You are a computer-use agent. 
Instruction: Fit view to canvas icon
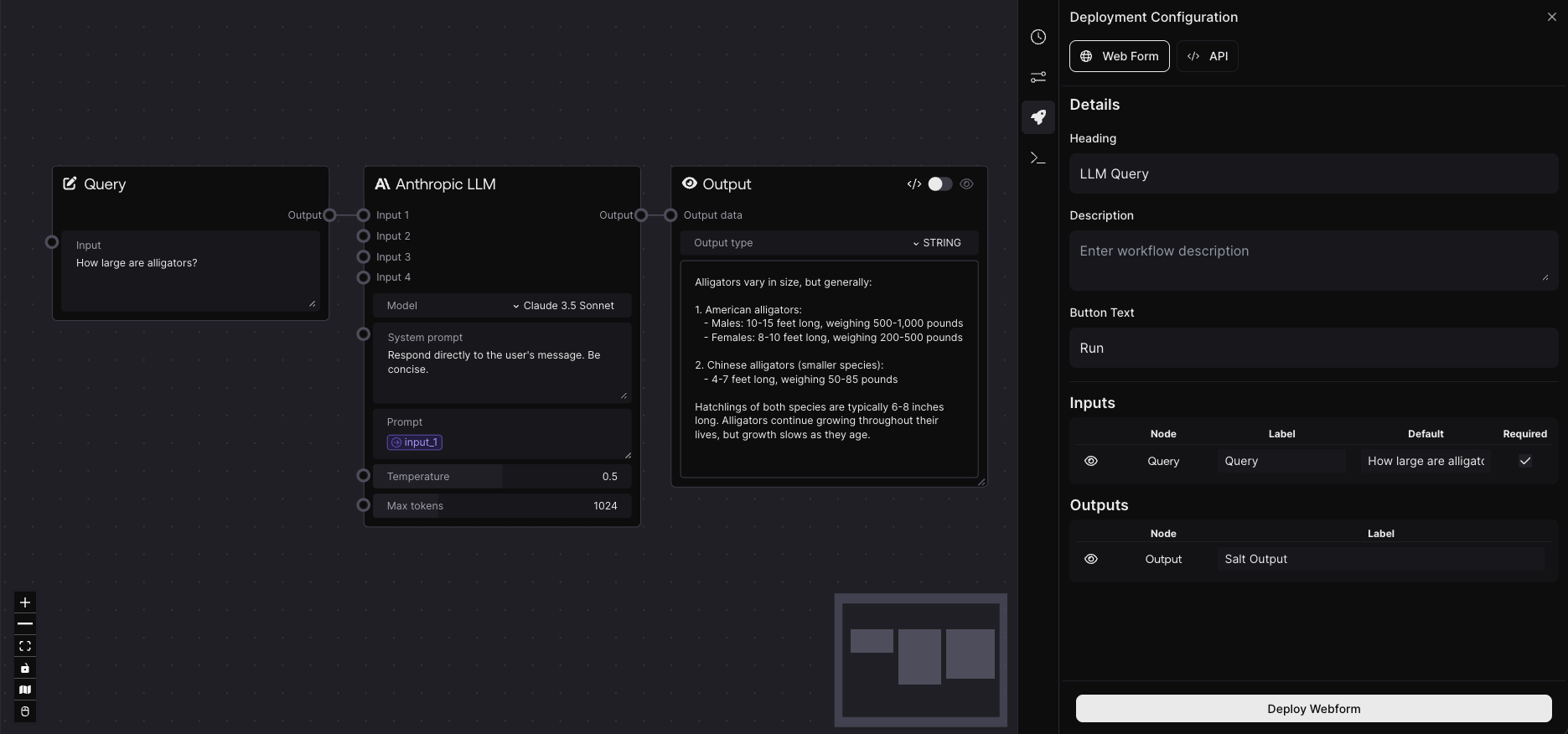point(25,646)
